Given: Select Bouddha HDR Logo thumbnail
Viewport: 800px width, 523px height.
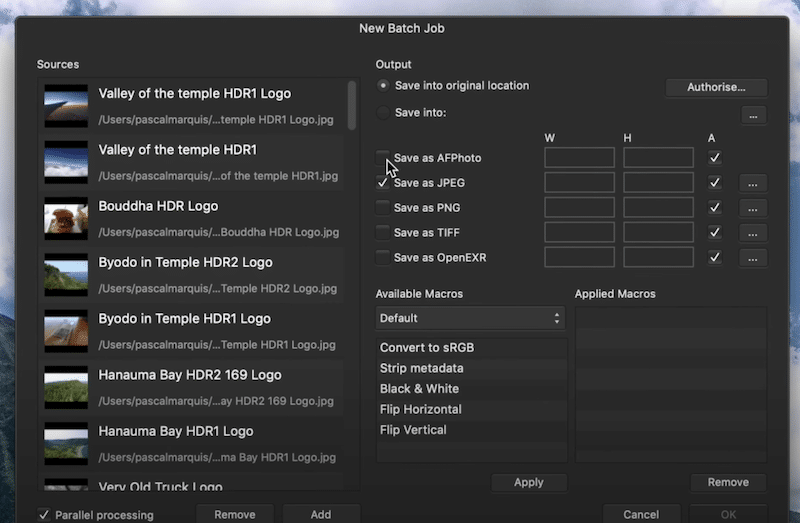Looking at the screenshot, I should point(66,218).
